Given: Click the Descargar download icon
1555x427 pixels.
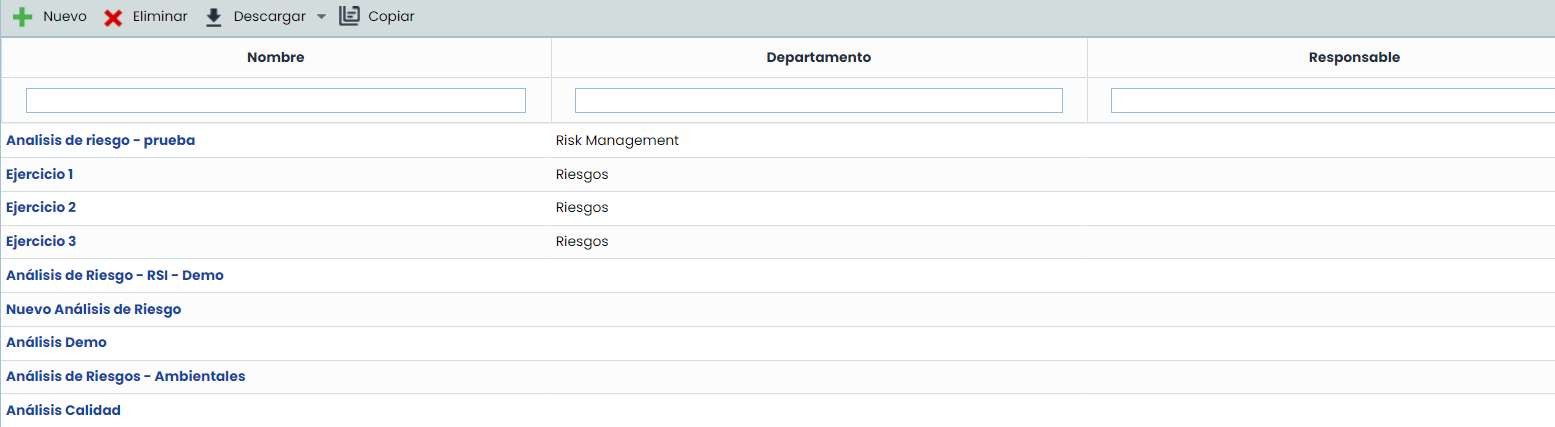Looking at the screenshot, I should (213, 17).
